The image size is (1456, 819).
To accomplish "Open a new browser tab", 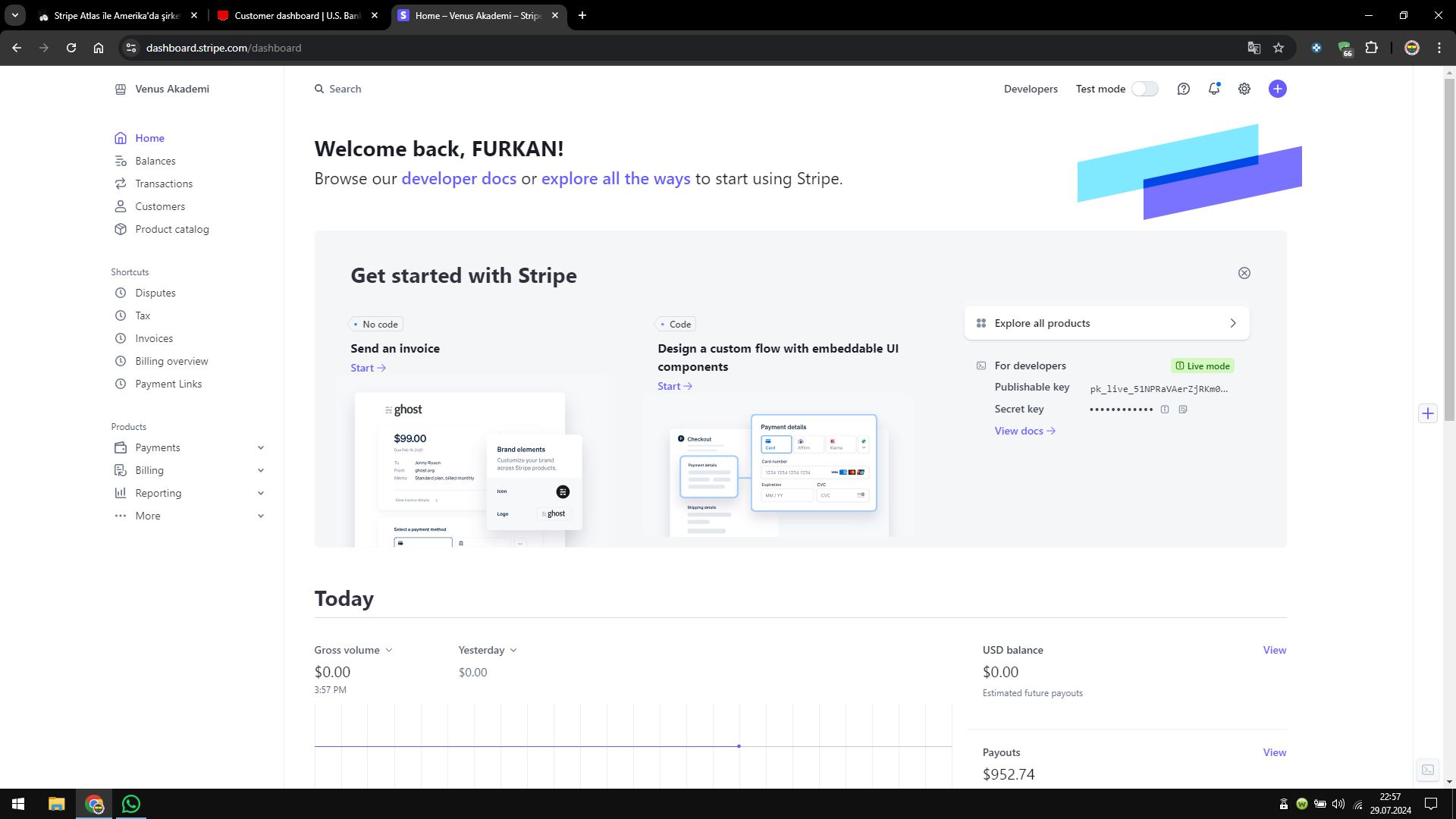I will point(582,15).
